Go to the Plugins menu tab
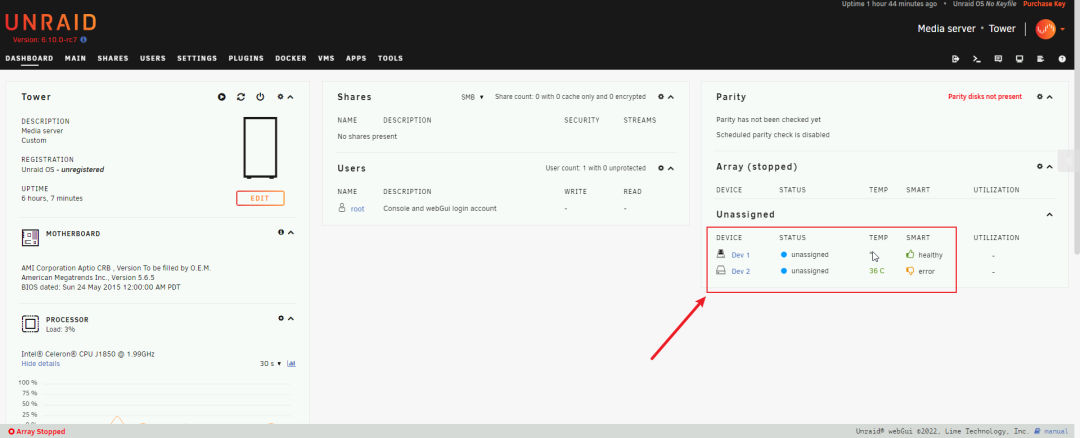The width and height of the screenshot is (1080, 438). [246, 59]
